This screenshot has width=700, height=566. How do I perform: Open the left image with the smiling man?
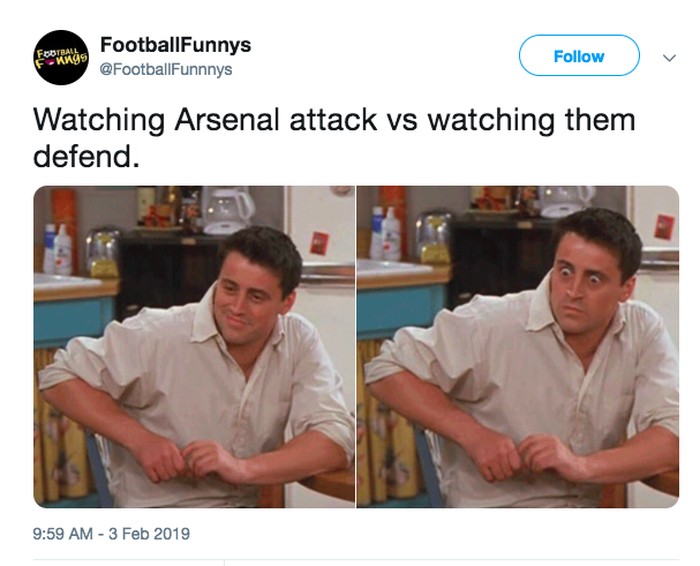point(194,347)
